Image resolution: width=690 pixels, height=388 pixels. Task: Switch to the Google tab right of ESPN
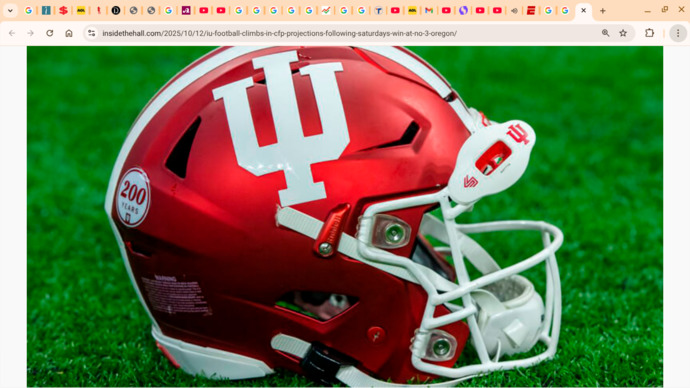coord(548,11)
